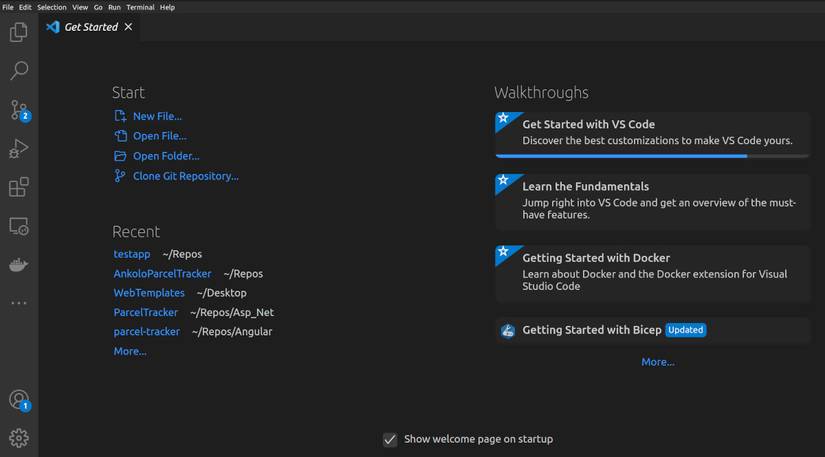Click star badge on Getting Started with Docker

[x=504, y=251]
